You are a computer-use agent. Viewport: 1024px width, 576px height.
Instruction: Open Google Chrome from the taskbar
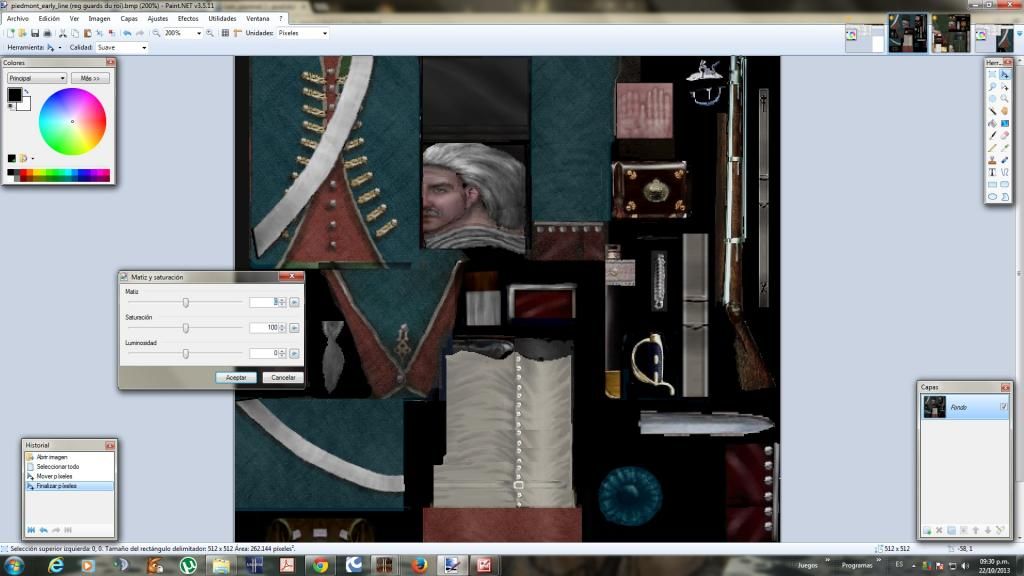click(320, 566)
